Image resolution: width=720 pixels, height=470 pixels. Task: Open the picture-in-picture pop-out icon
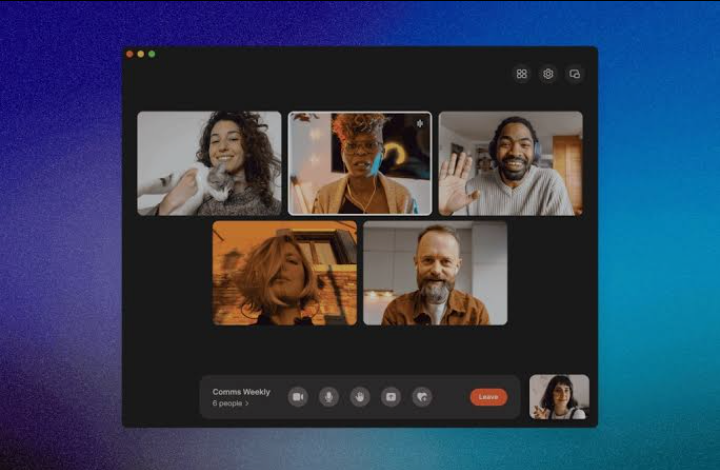click(x=574, y=74)
